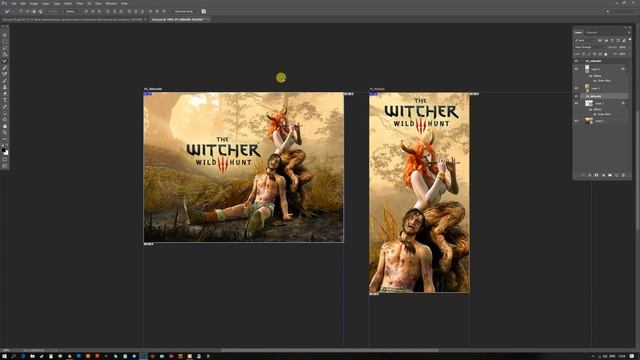Open the Pass Through blend mode dropdown
640x360 pixels.
click(589, 47)
